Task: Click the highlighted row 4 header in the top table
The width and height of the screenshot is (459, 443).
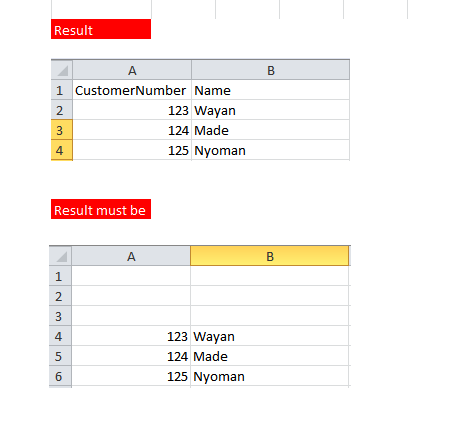Action: (62, 150)
